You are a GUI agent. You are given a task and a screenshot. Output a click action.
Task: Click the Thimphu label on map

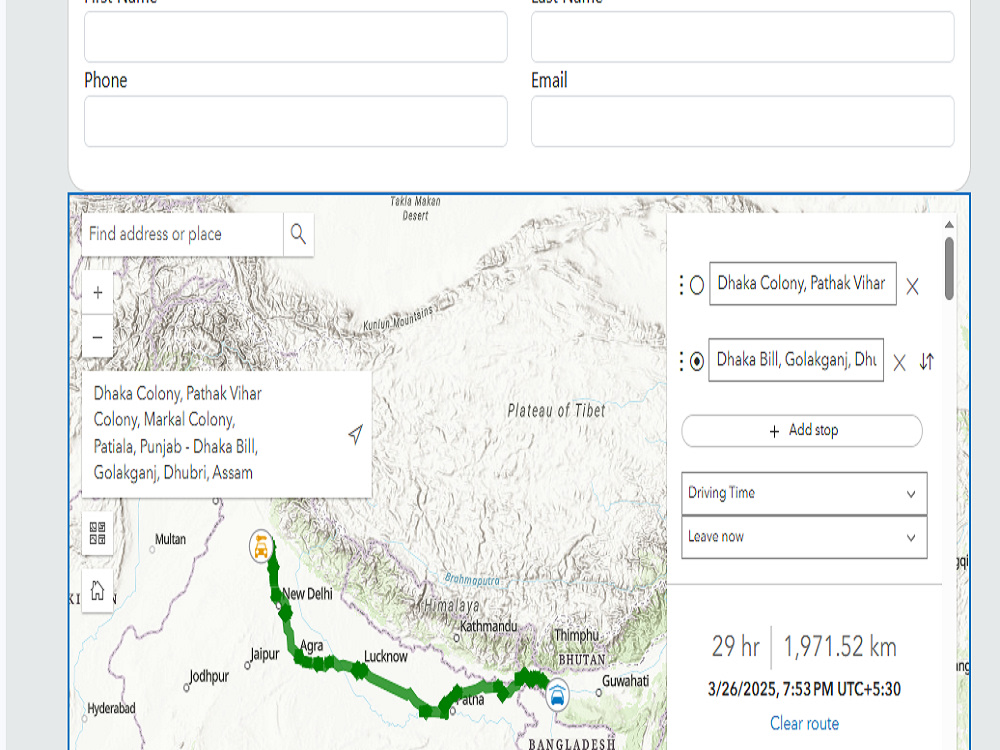[x=577, y=635]
